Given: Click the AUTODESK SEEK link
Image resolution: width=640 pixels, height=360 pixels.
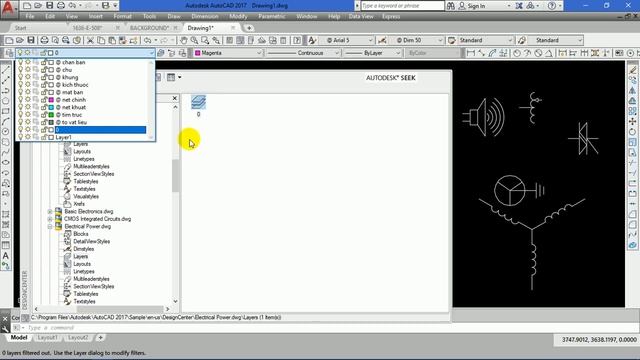Looking at the screenshot, I should (x=390, y=78).
